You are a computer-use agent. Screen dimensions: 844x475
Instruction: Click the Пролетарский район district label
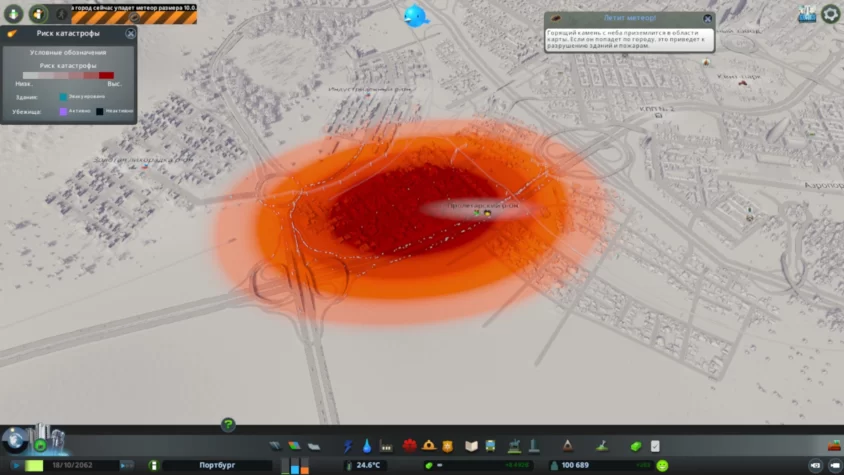tap(483, 206)
